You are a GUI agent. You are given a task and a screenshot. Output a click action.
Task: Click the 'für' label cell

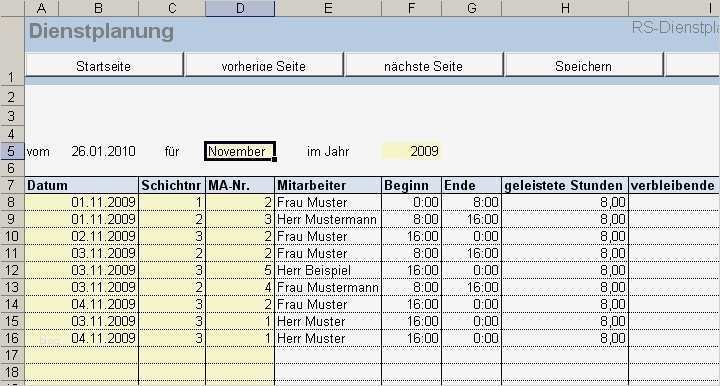coord(172,151)
